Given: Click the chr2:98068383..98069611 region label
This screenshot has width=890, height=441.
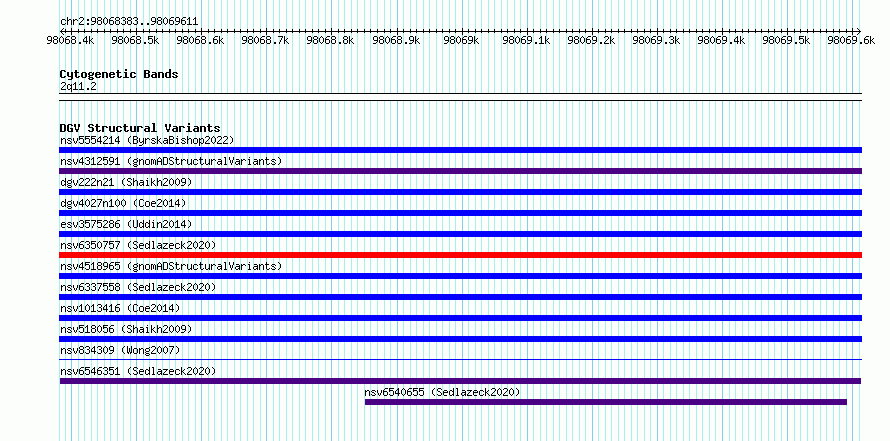Looking at the screenshot, I should 129,21.
